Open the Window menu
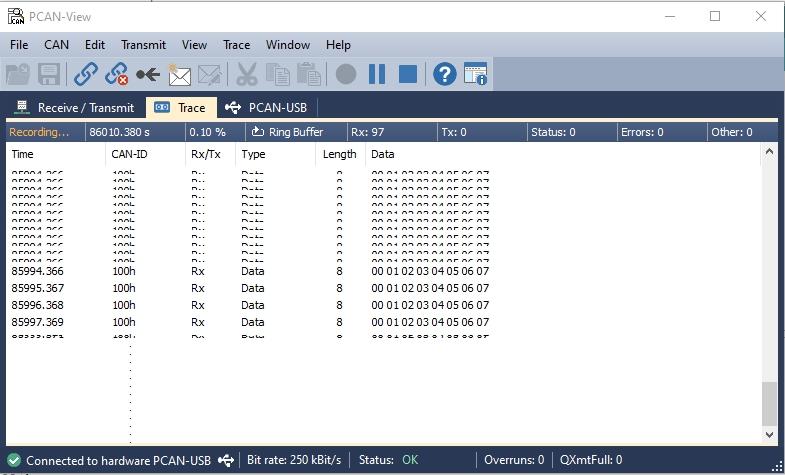The image size is (785, 475). coord(288,45)
